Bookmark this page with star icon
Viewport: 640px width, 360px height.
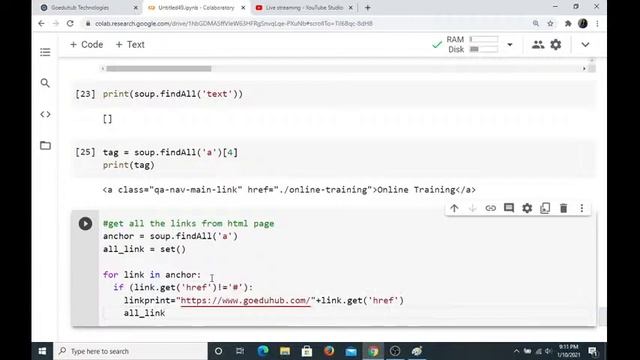(551, 24)
